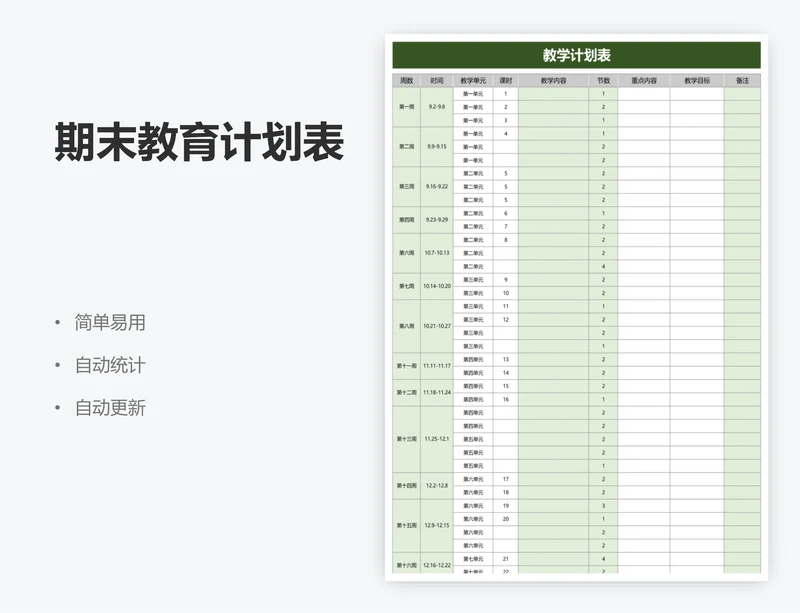This screenshot has height=613, width=800.
Task: Select the 周数 column header
Action: [407, 81]
